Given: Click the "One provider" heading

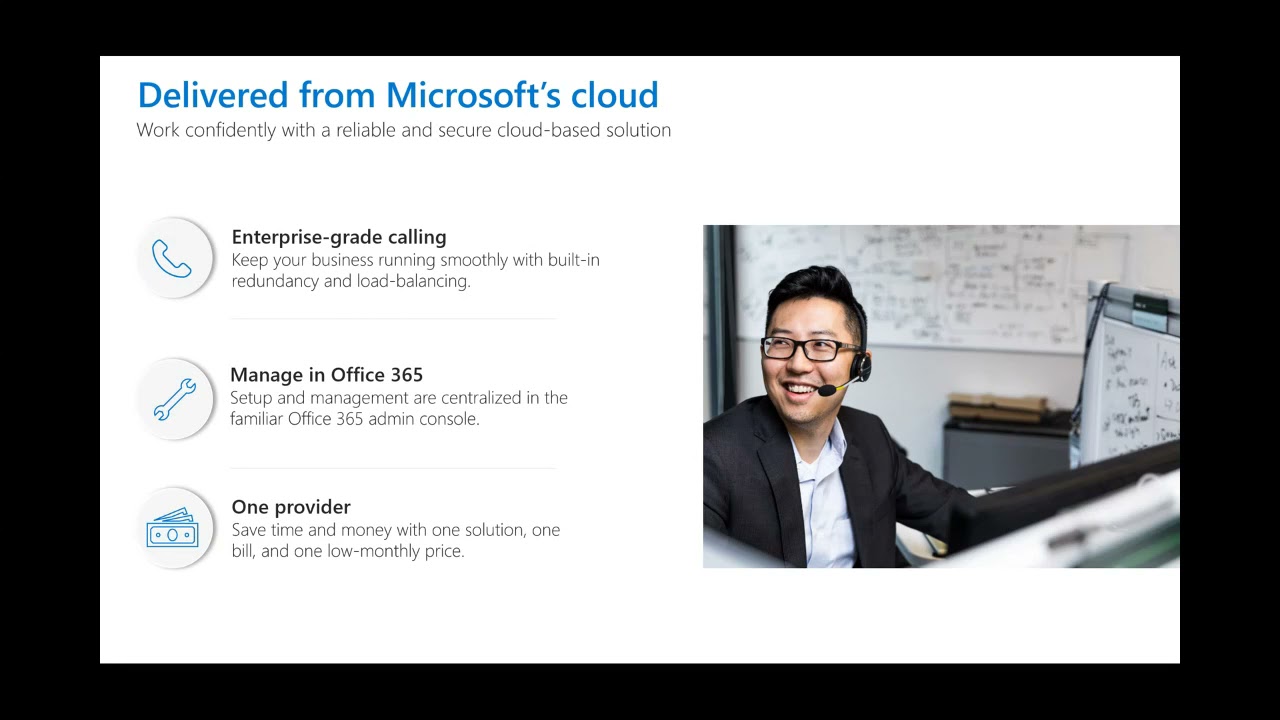Looking at the screenshot, I should [x=291, y=507].
